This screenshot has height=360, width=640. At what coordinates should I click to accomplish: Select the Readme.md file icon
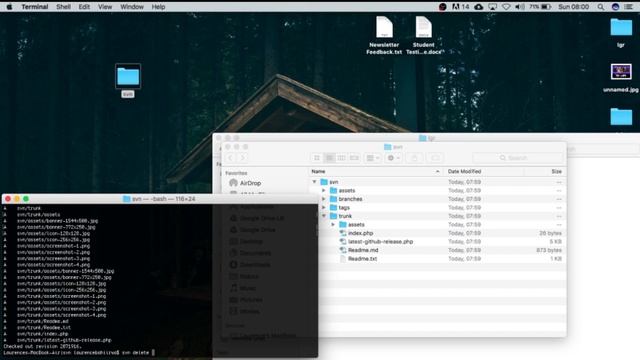click(x=343, y=250)
